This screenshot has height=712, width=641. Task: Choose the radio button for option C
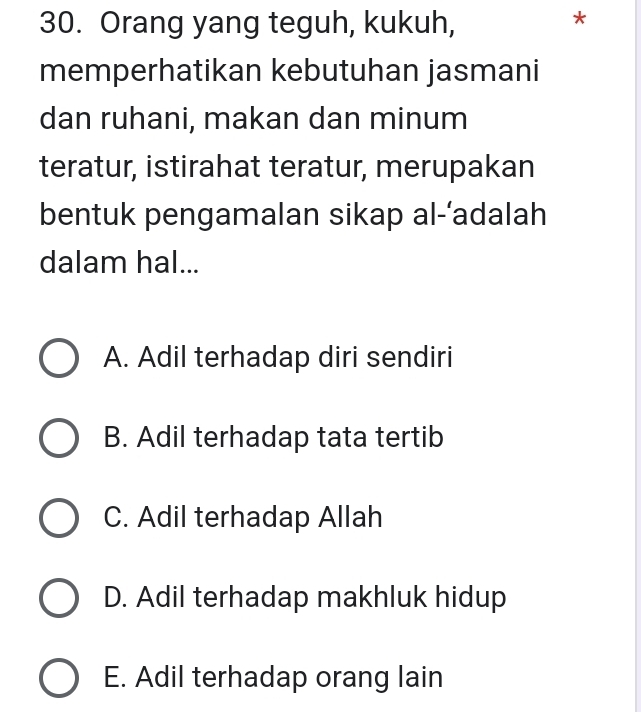[x=59, y=519]
